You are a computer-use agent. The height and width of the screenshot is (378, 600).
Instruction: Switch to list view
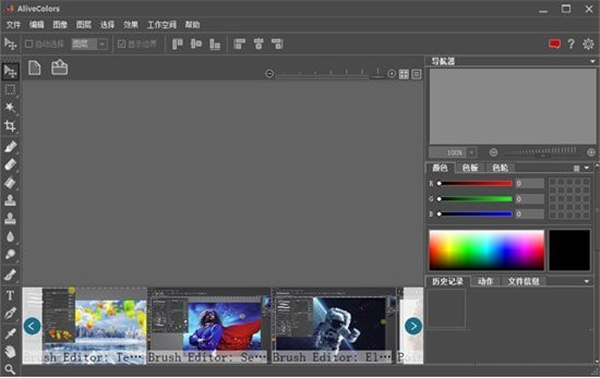pyautogui.click(x=416, y=74)
